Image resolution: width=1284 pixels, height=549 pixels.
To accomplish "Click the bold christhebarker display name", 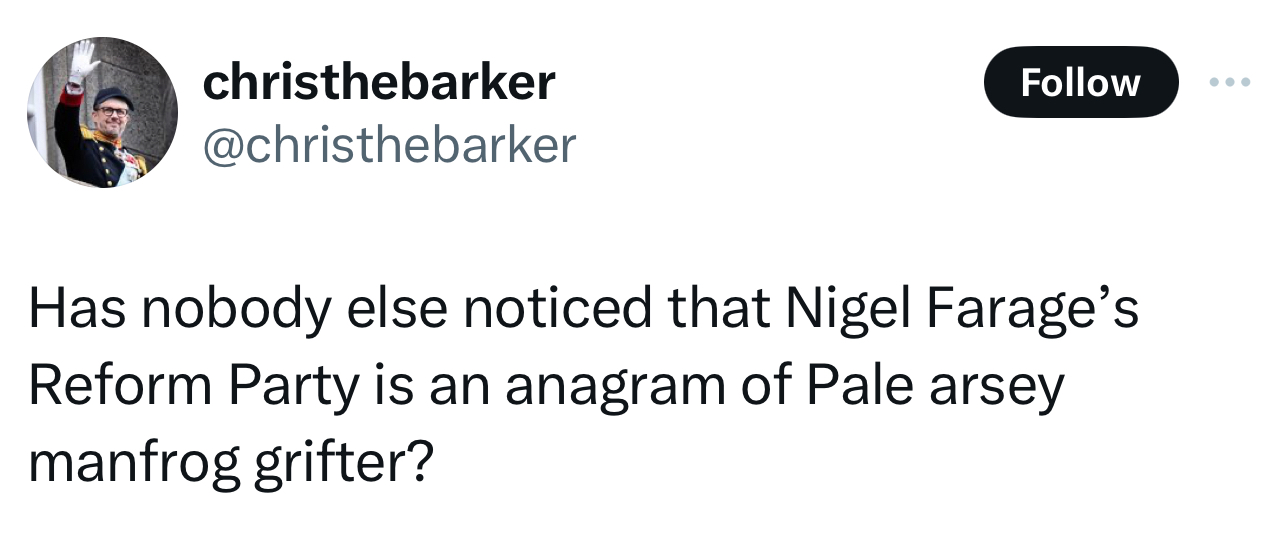I will click(x=378, y=82).
